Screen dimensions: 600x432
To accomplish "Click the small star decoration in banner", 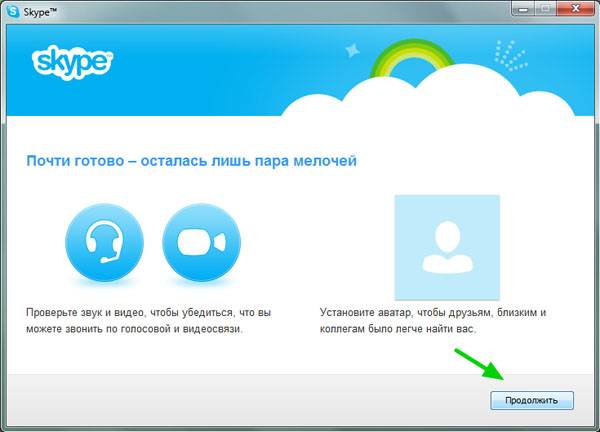I will (x=351, y=47).
